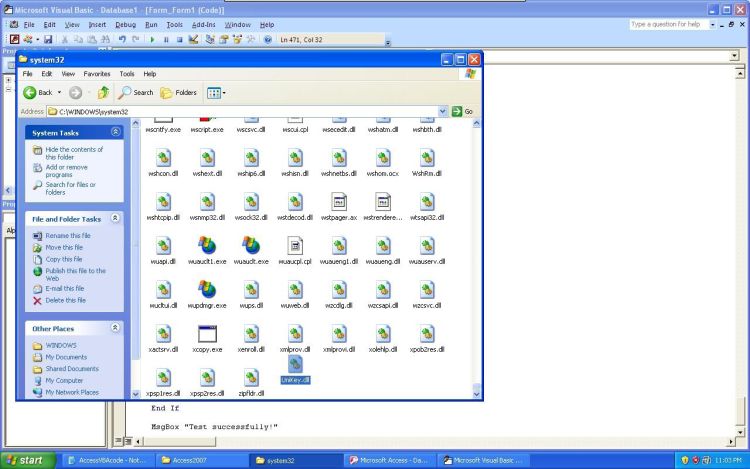Click the Reset (stop) icon in VBA toolbar
Image resolution: width=750 pixels, height=469 pixels.
click(x=179, y=40)
